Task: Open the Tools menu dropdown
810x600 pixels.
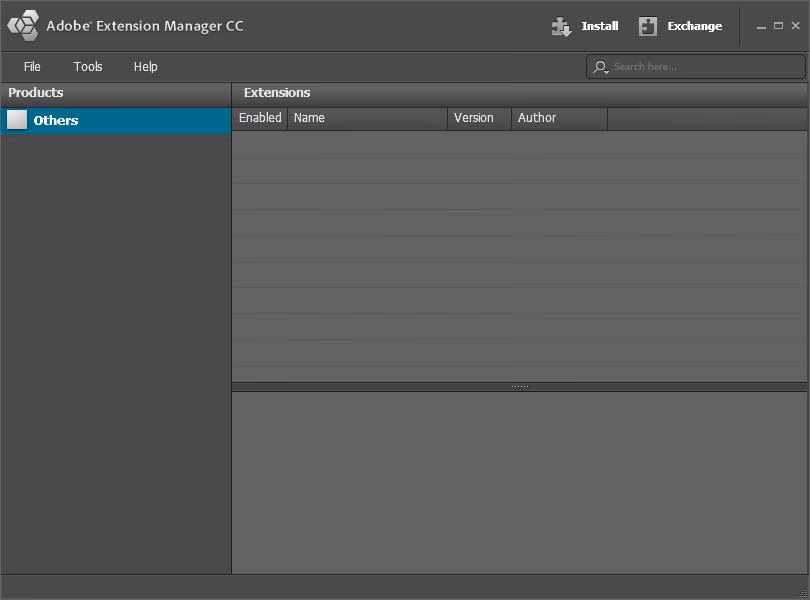Action: [88, 67]
